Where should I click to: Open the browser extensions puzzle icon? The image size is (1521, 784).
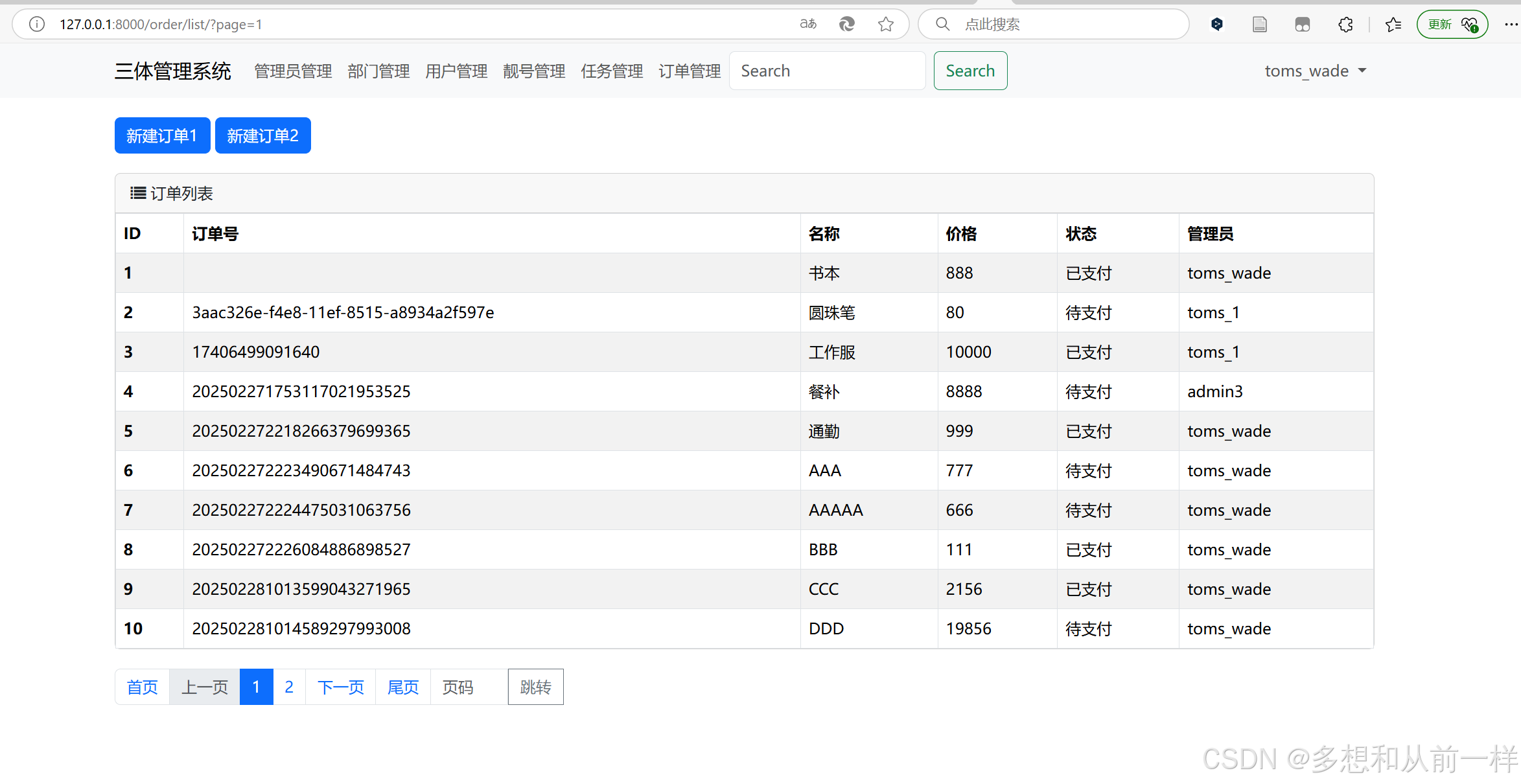coord(1345,25)
